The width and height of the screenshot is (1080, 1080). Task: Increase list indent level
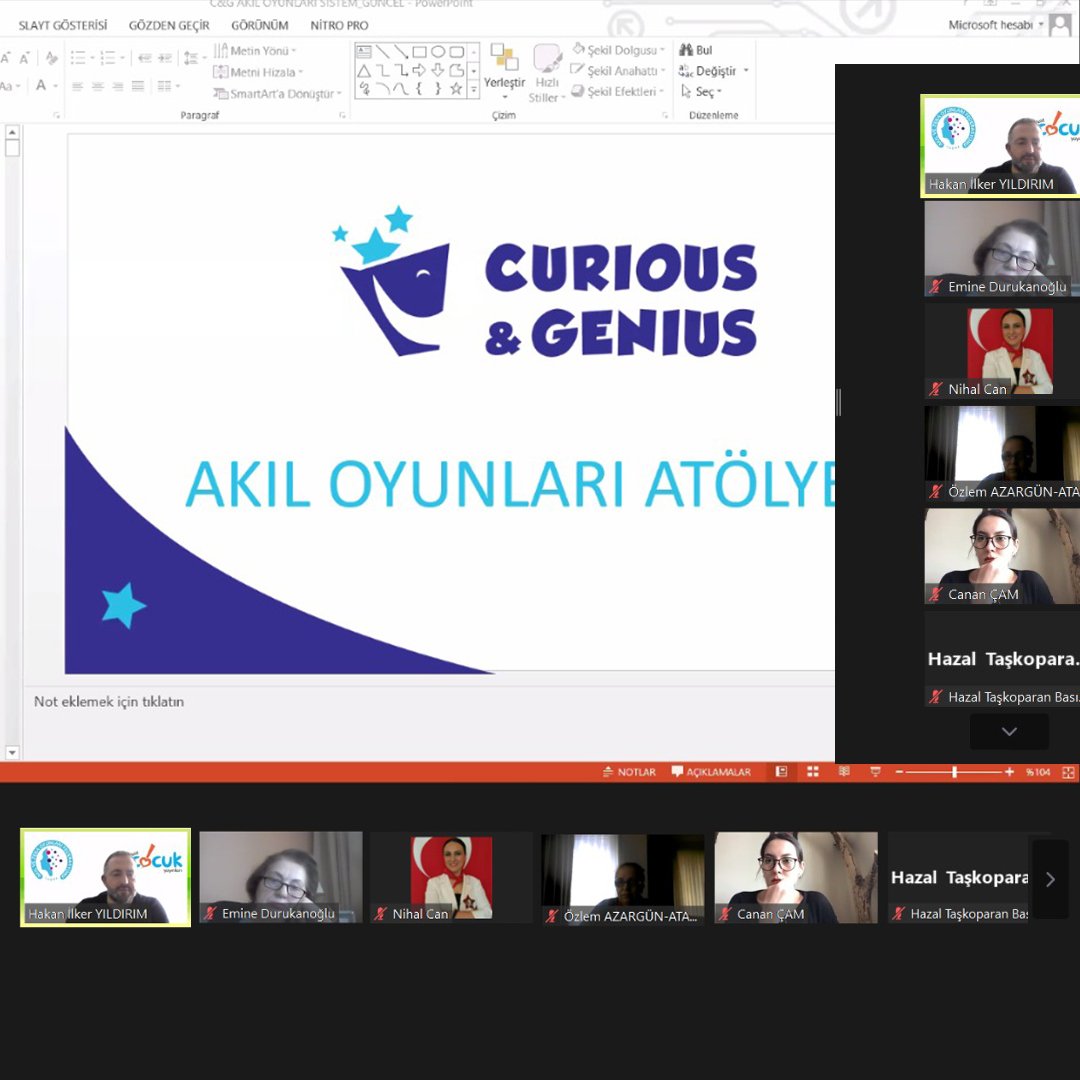tap(165, 58)
